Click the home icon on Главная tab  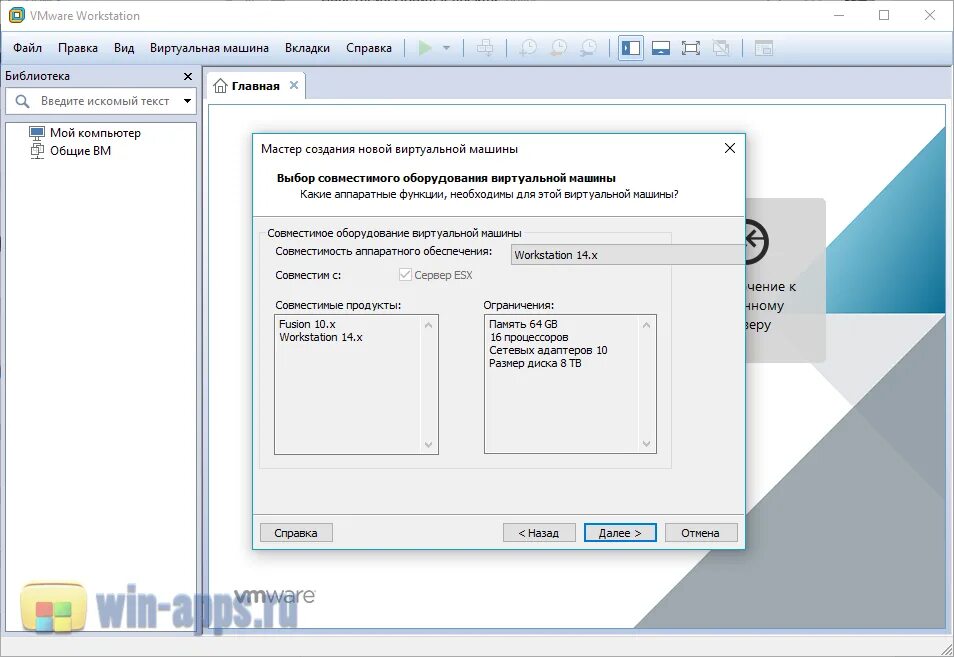[x=220, y=86]
